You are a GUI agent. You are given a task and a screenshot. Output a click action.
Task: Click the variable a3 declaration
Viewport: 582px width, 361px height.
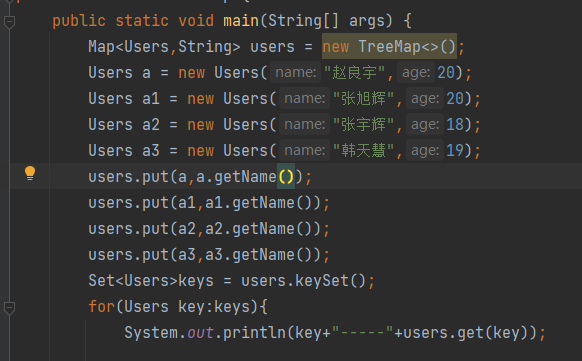pos(151,151)
